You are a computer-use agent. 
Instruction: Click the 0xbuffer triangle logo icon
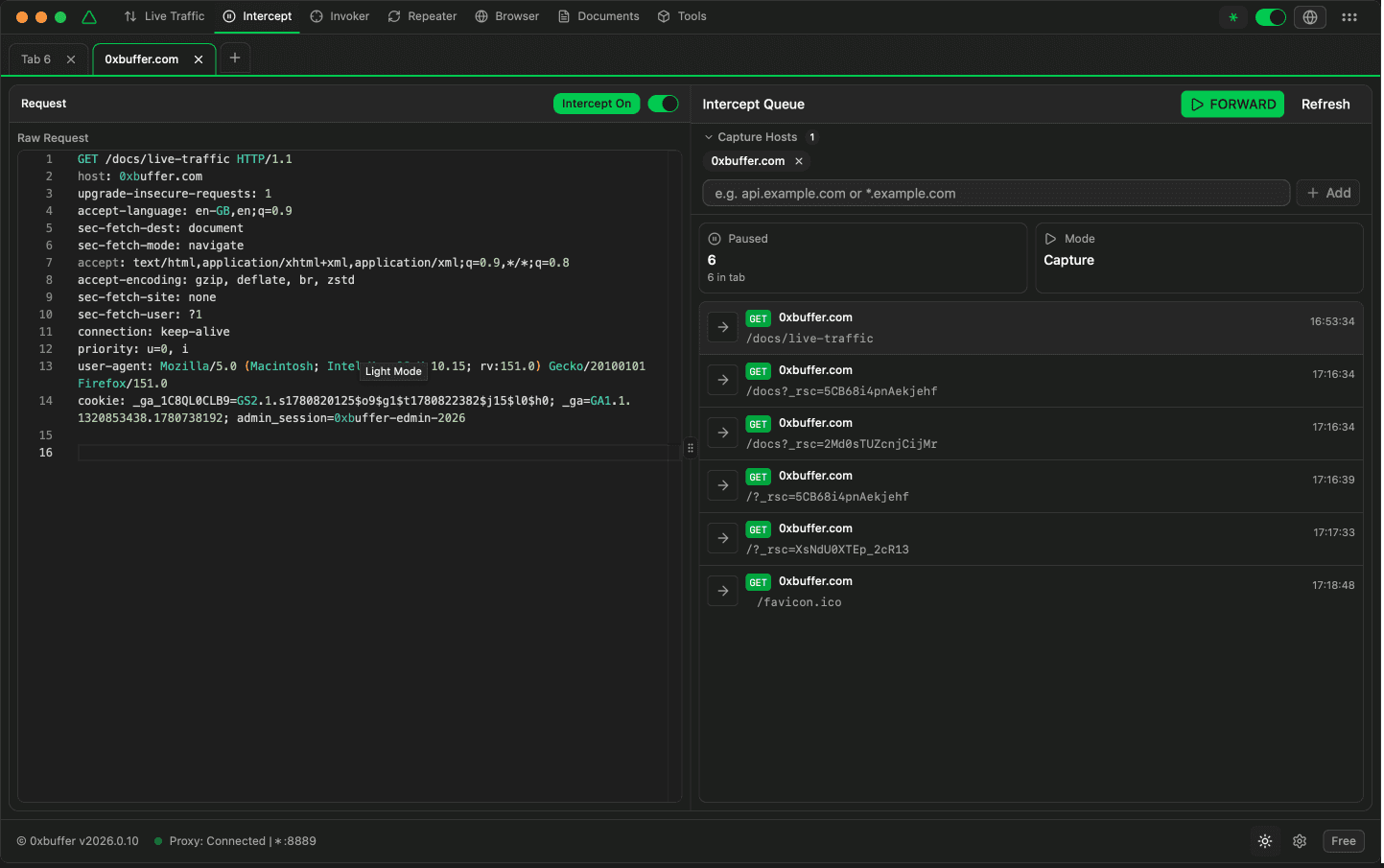click(x=89, y=17)
